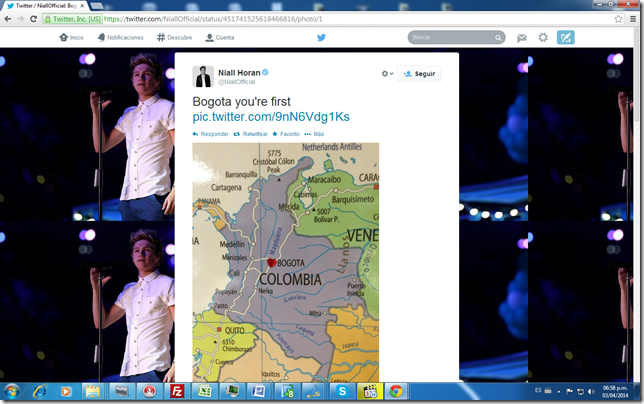Open the @NiallOfficial handle link
This screenshot has width=644, height=404.
point(237,82)
